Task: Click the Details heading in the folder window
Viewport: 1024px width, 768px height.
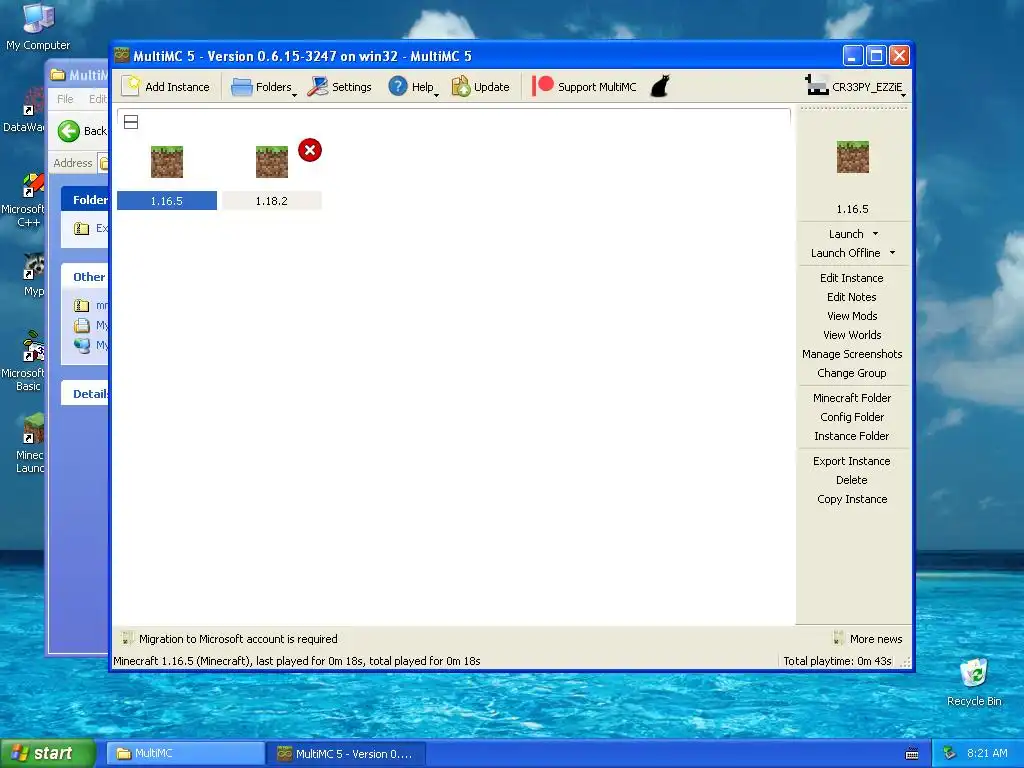Action: 90,394
